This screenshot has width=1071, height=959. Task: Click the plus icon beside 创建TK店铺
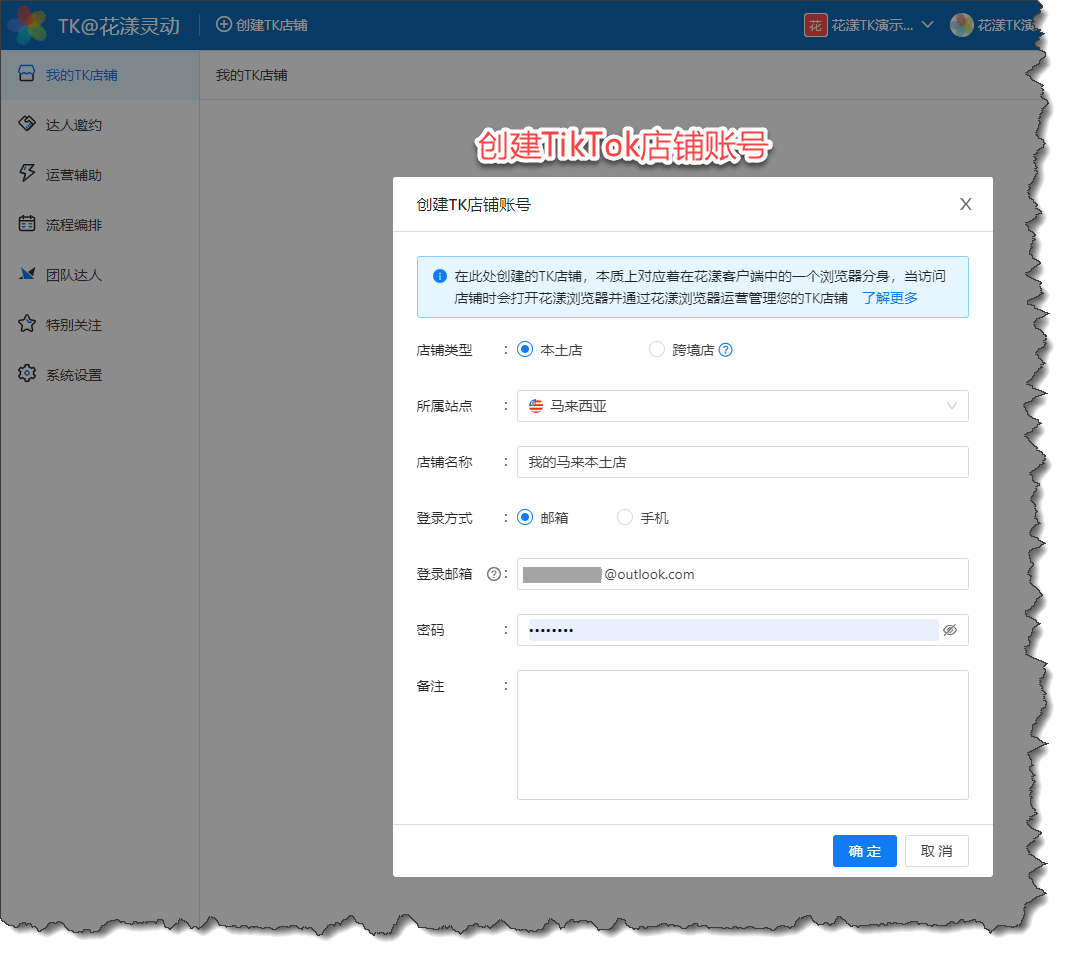pos(224,25)
